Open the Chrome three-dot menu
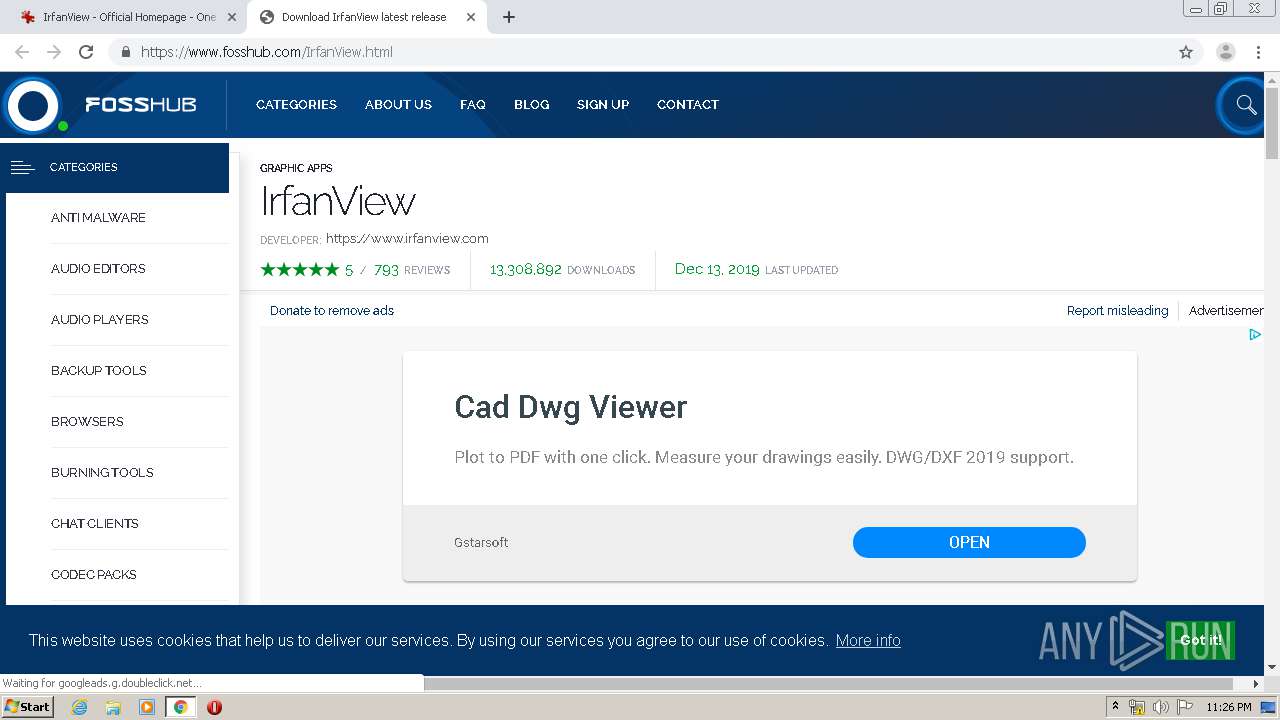The image size is (1280, 720). click(1258, 52)
